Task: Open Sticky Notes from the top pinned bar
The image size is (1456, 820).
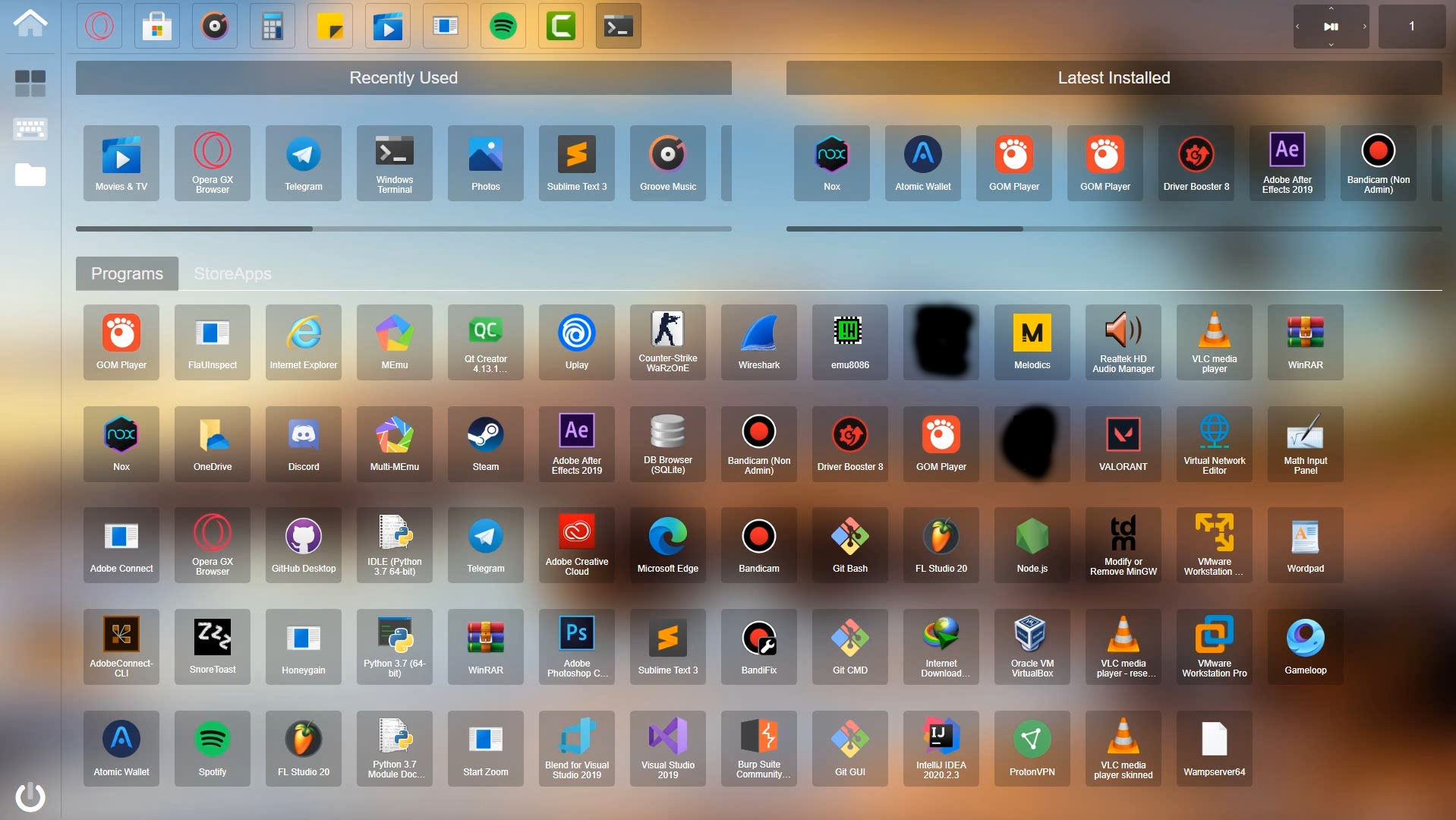Action: (x=330, y=27)
